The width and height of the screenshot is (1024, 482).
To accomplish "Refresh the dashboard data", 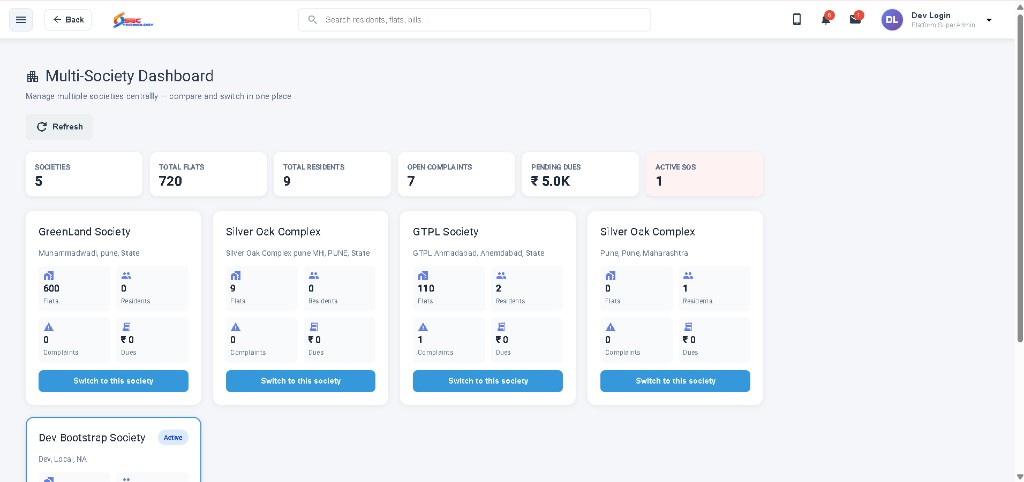I will (x=59, y=127).
